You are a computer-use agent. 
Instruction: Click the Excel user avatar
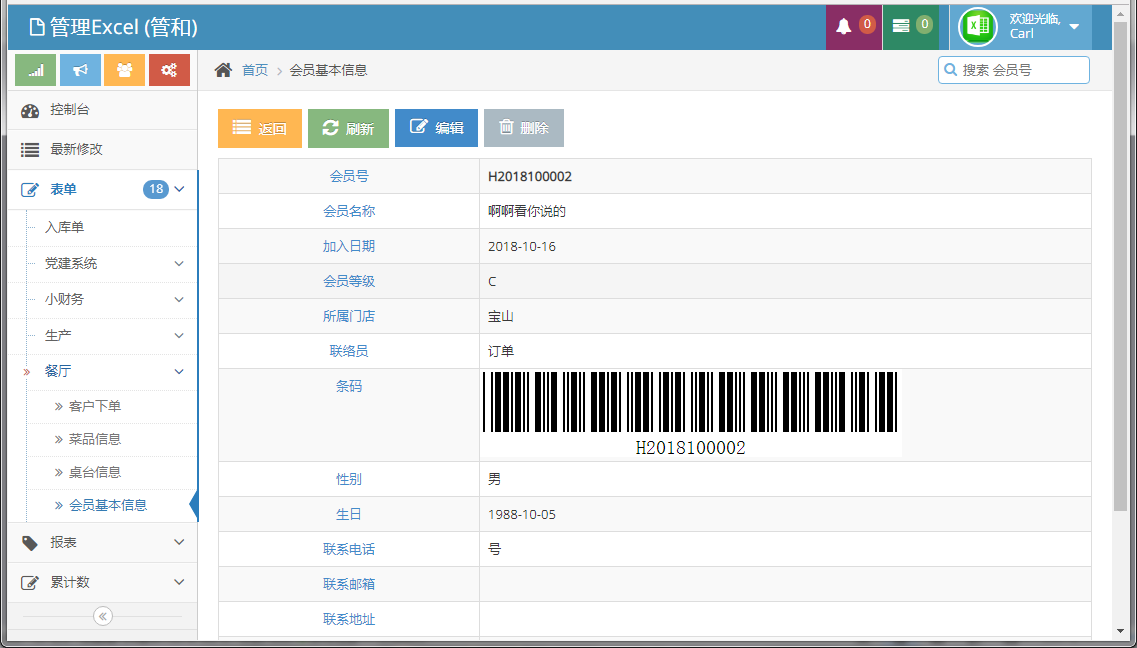pyautogui.click(x=978, y=27)
